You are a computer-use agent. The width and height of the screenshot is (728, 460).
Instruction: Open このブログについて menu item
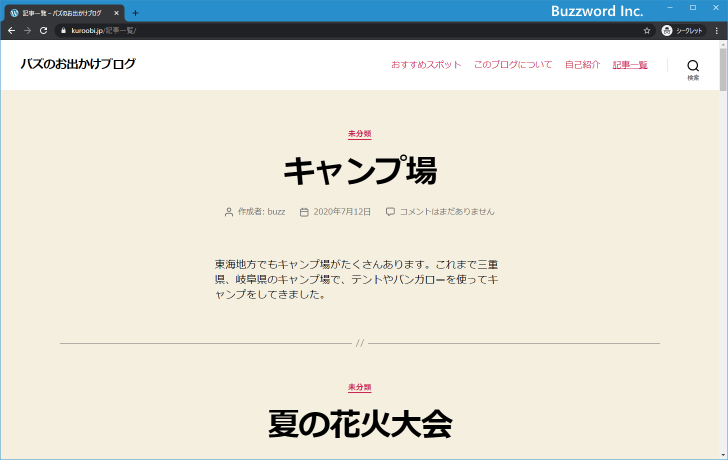pos(513,65)
